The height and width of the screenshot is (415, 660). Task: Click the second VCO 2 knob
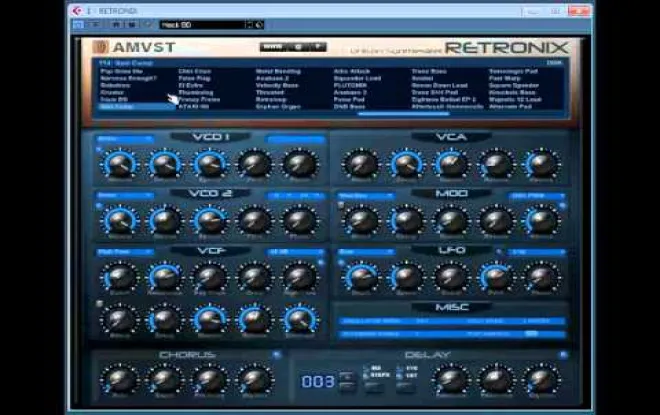tap(165, 220)
